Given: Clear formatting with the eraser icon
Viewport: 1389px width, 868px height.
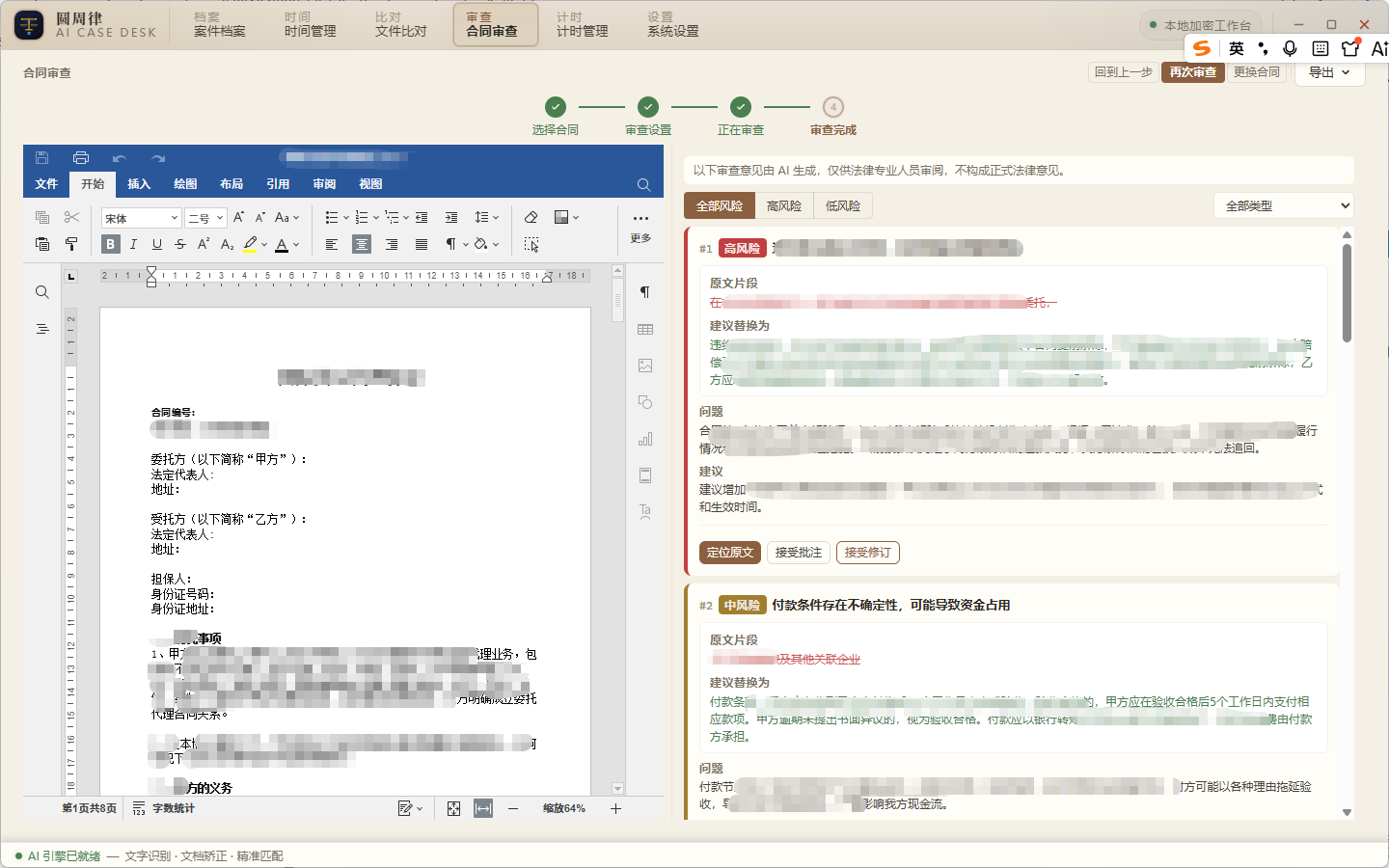Looking at the screenshot, I should point(531,217).
